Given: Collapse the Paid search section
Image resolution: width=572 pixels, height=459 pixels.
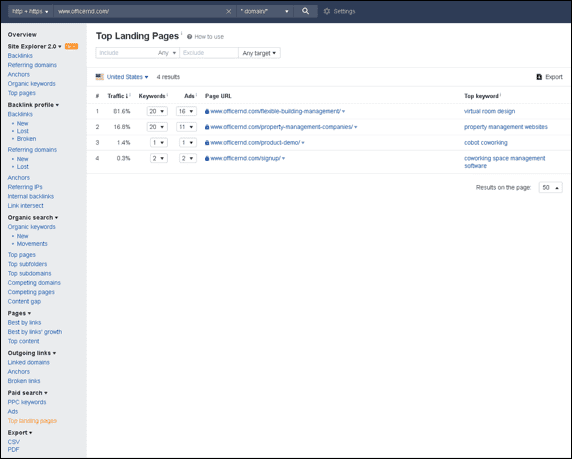Looking at the screenshot, I should click(27, 393).
